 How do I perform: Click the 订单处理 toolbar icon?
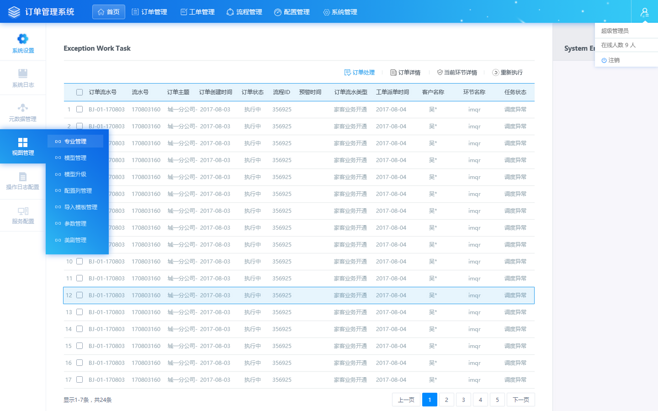[x=347, y=72]
